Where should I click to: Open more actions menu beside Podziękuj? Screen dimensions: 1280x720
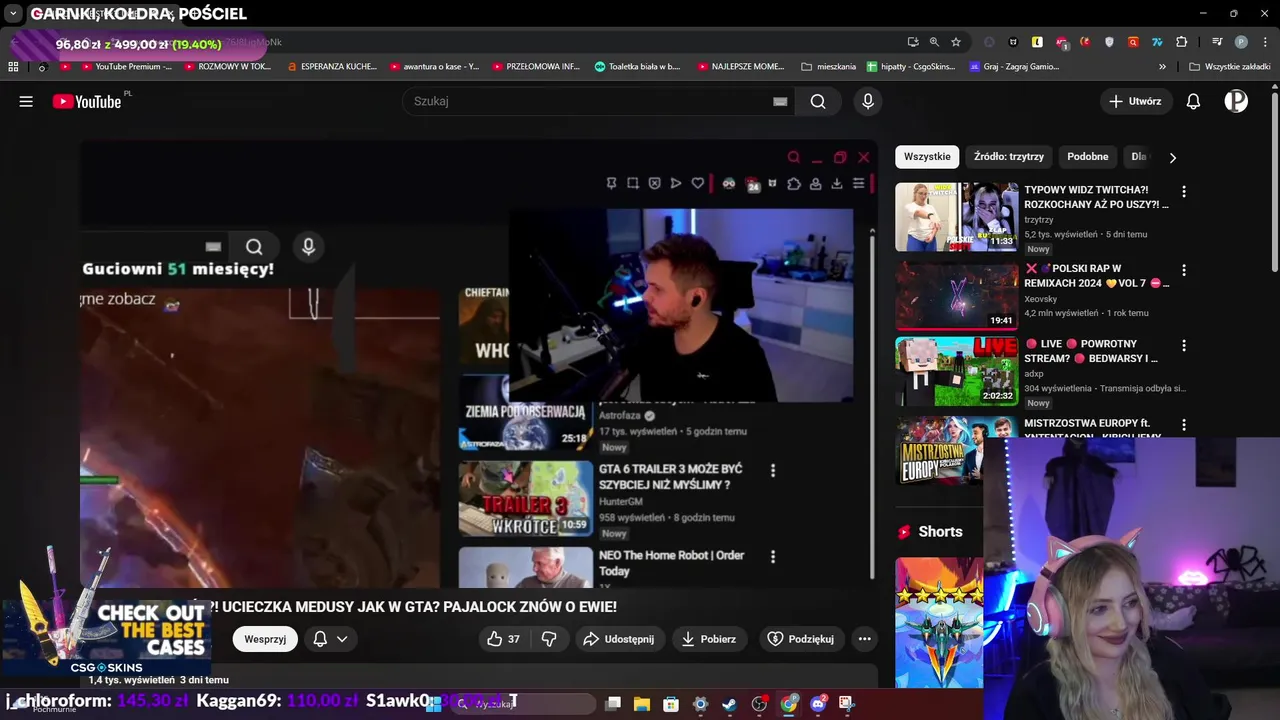pos(865,639)
